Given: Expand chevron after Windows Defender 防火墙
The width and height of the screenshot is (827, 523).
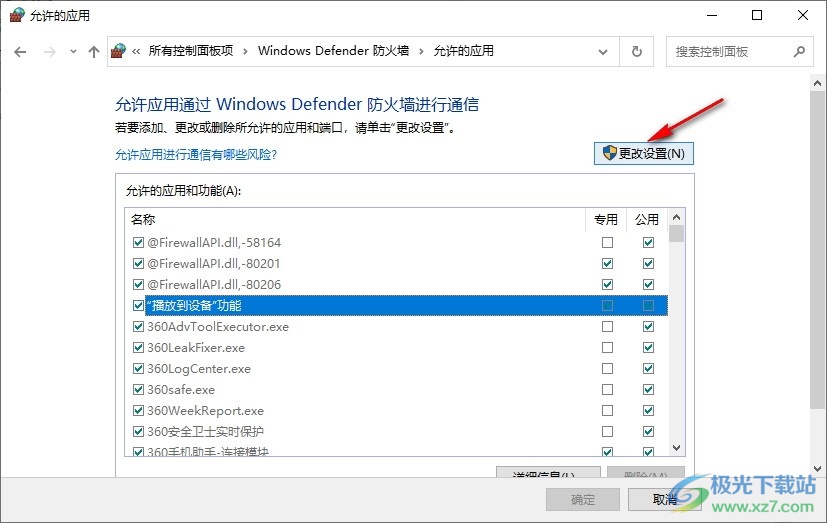Looking at the screenshot, I should [x=421, y=52].
